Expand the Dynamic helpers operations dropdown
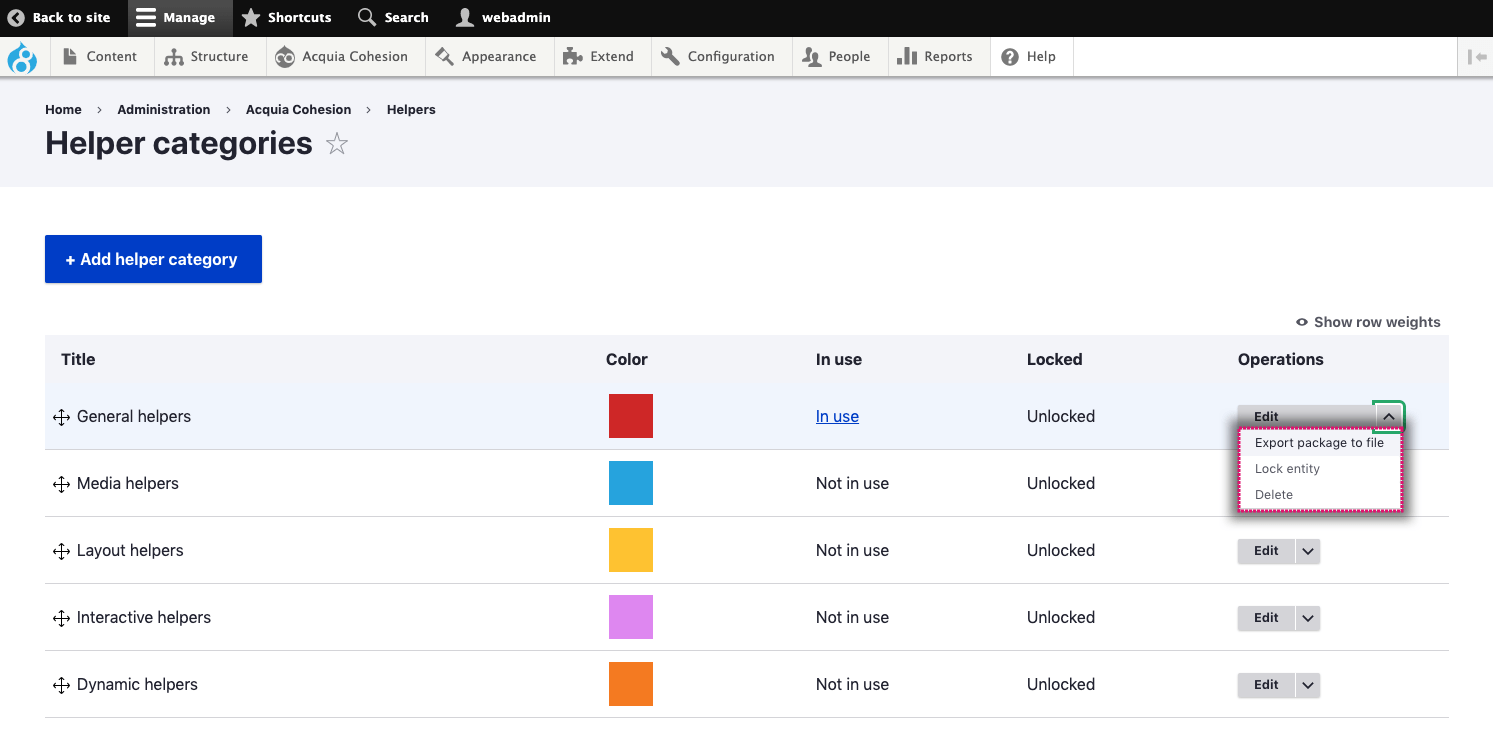The height and width of the screenshot is (753, 1493). [x=1308, y=685]
